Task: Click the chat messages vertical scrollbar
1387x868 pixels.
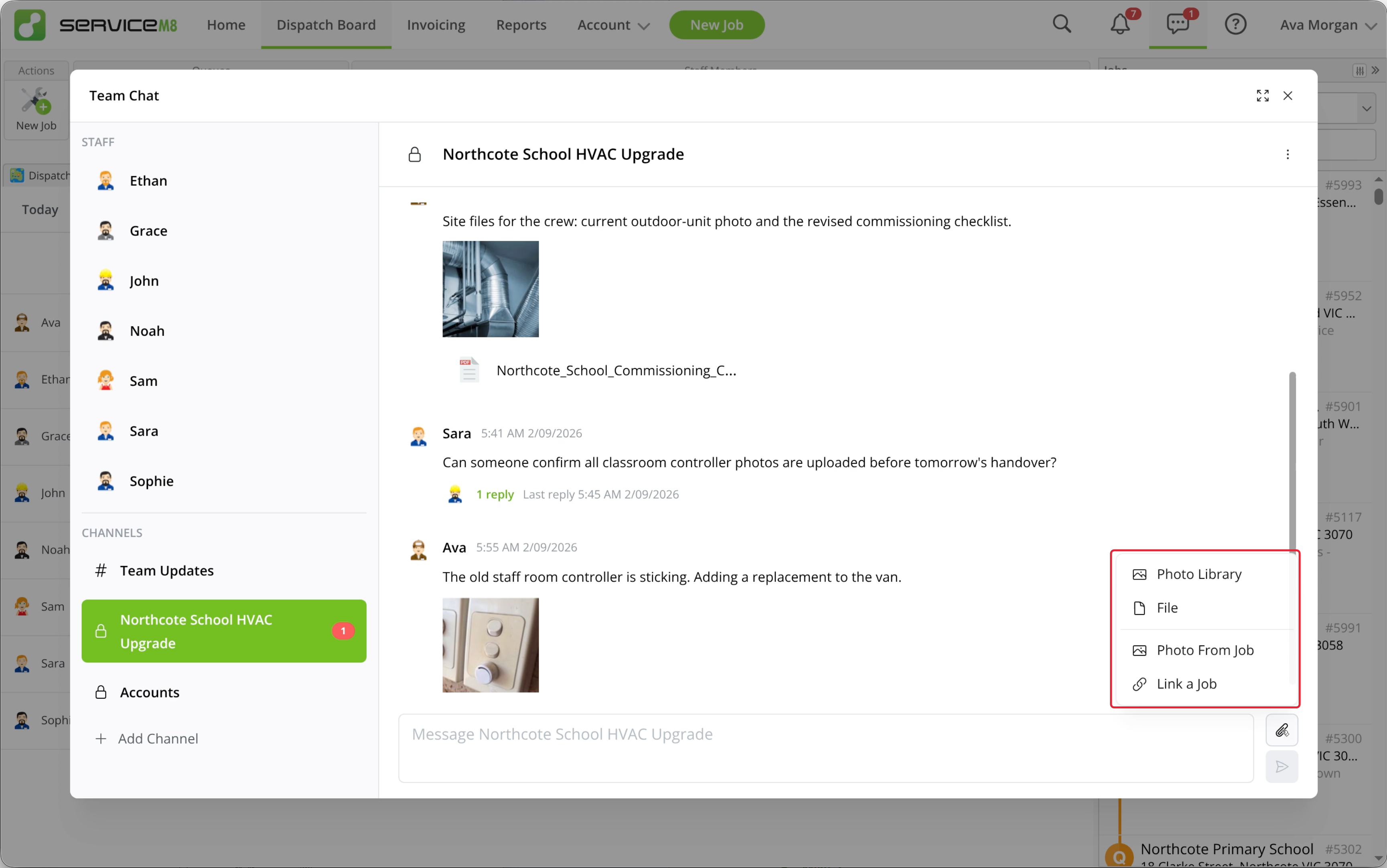Action: (1292, 462)
